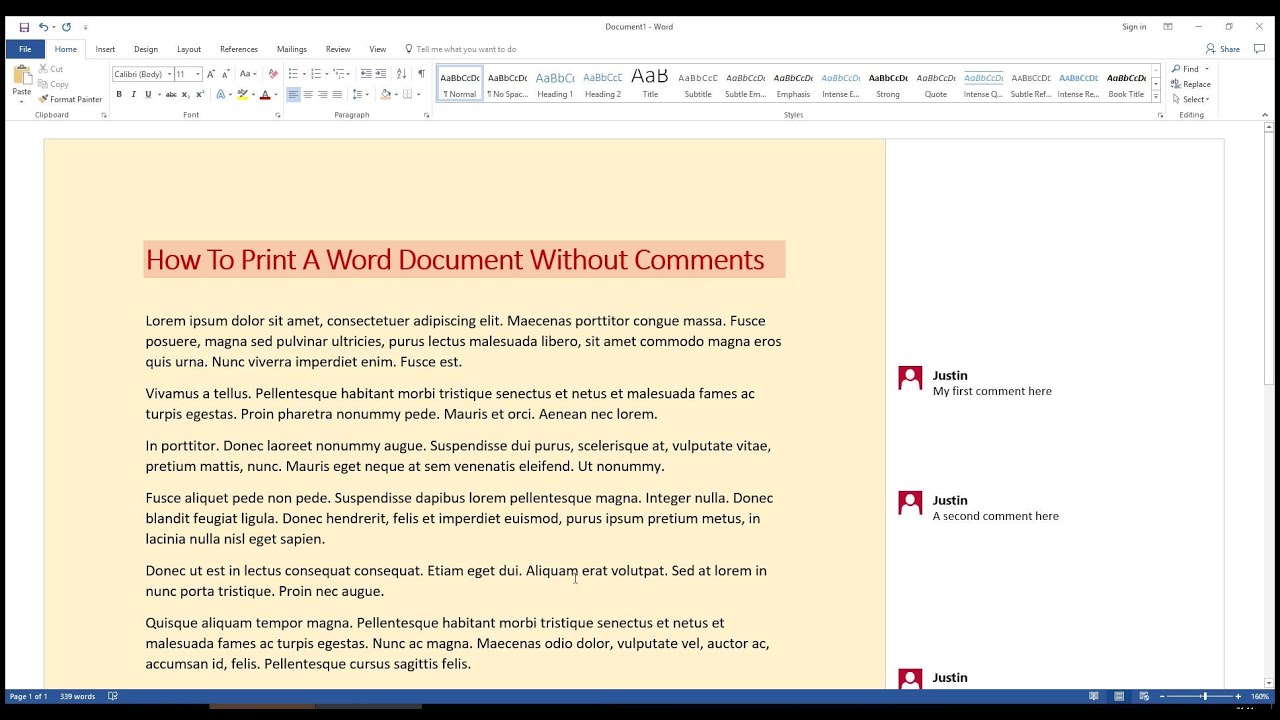
Task: Open the Styles pane launcher
Action: pos(1160,115)
